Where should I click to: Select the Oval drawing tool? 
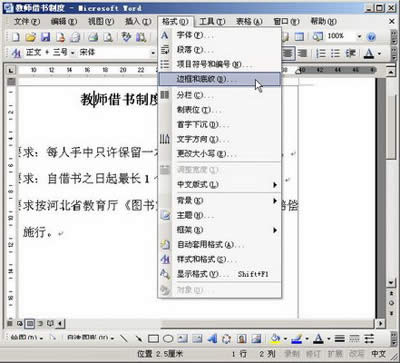click(168, 339)
